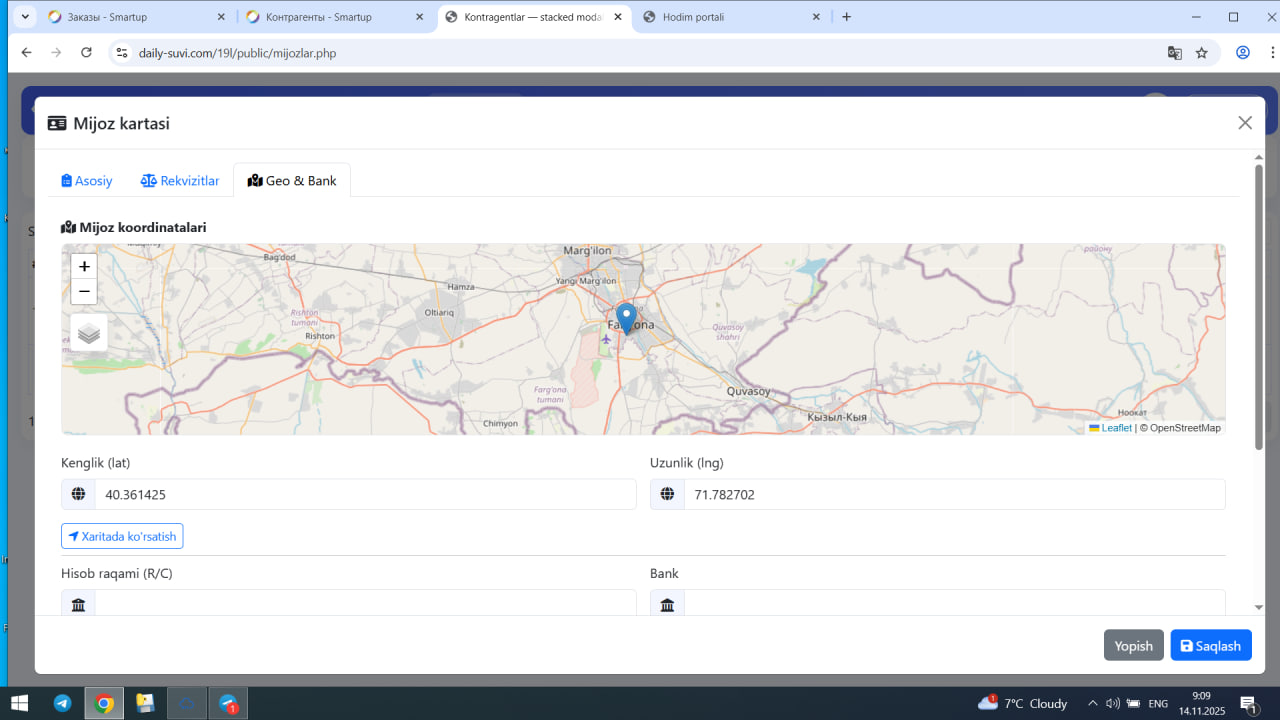Image resolution: width=1280 pixels, height=720 pixels.
Task: Expand the Chrome tab search dropdown
Action: click(24, 17)
